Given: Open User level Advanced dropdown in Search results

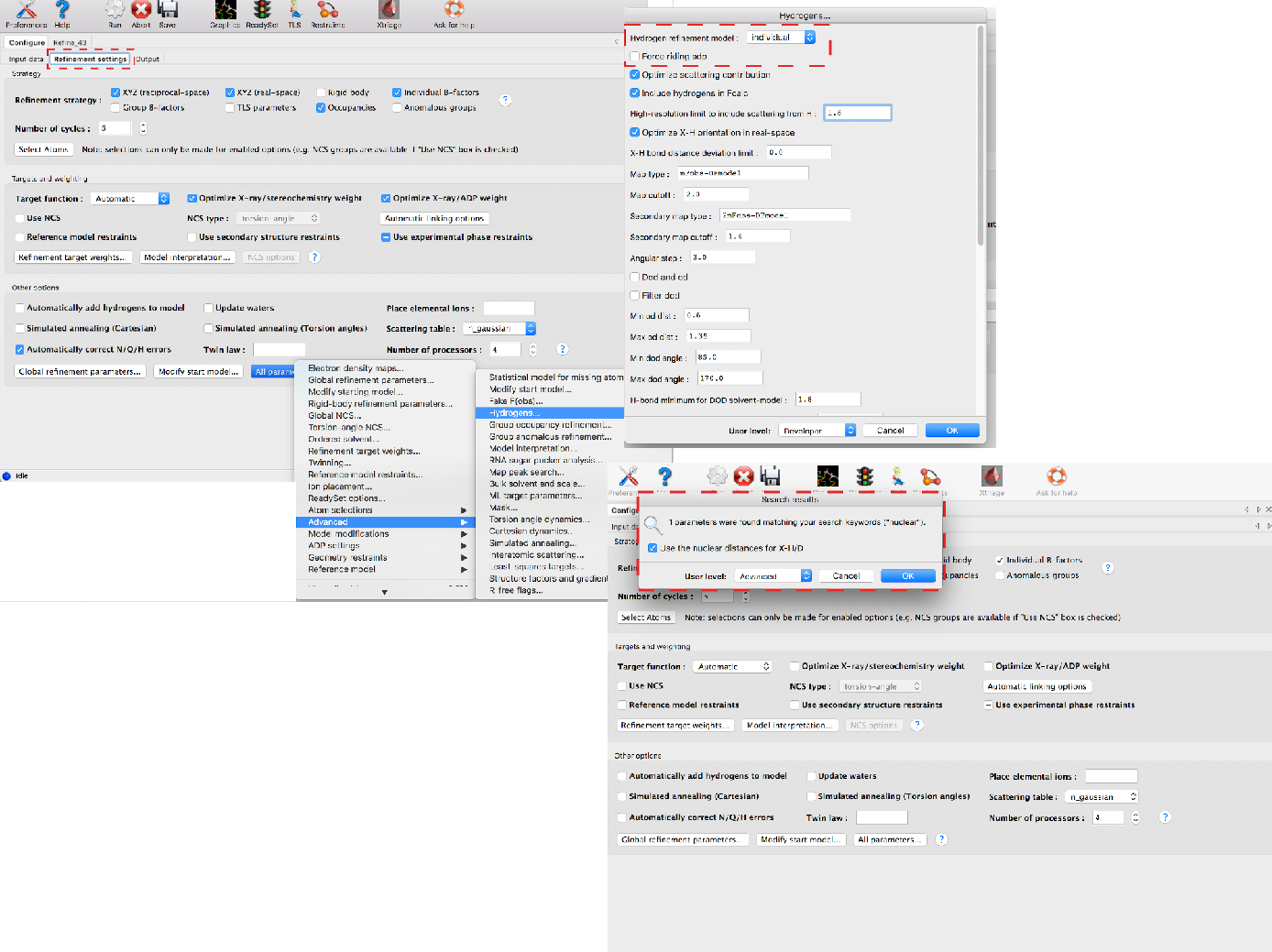Looking at the screenshot, I should pyautogui.click(x=773, y=576).
